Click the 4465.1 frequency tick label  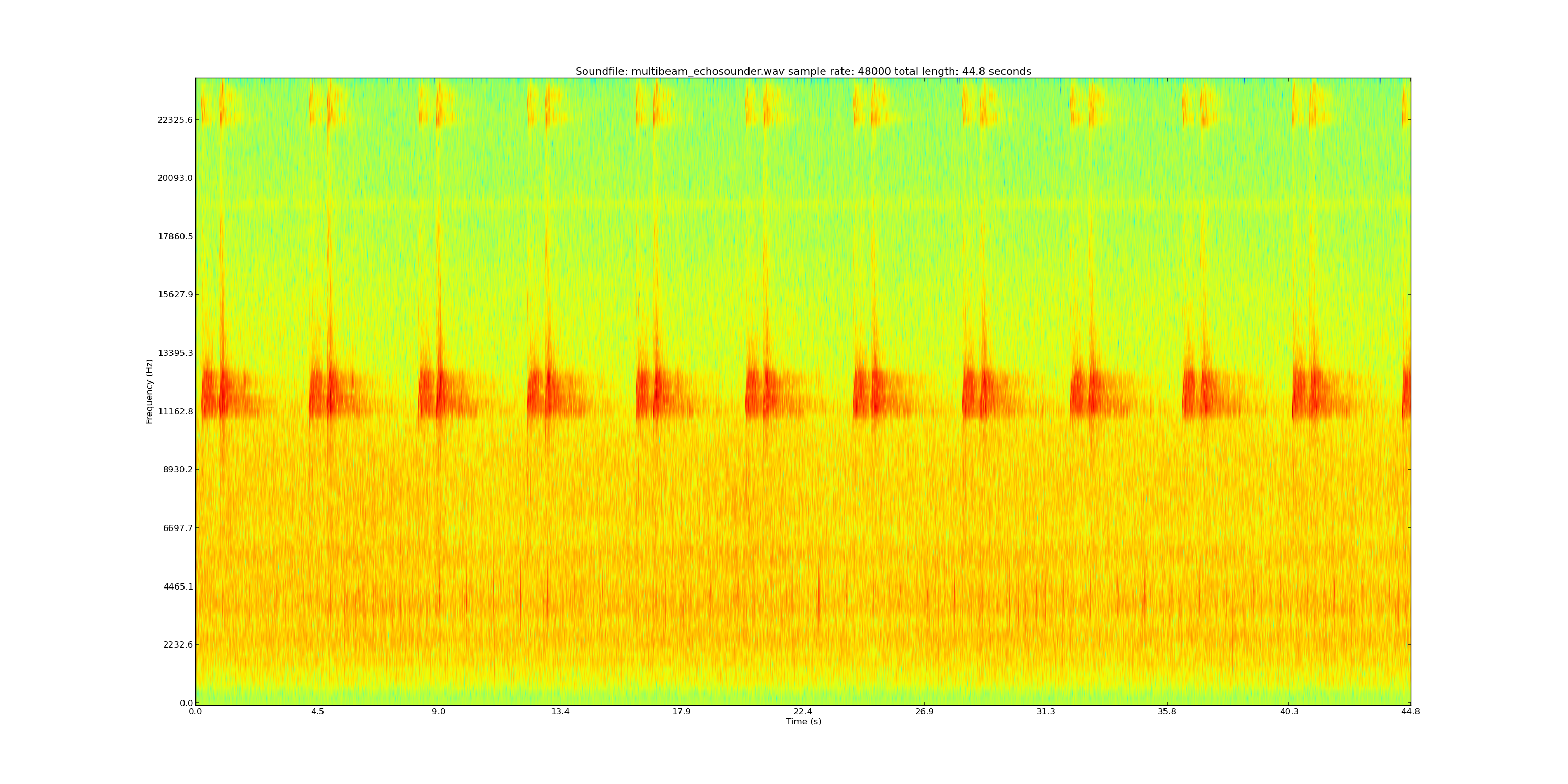177,586
